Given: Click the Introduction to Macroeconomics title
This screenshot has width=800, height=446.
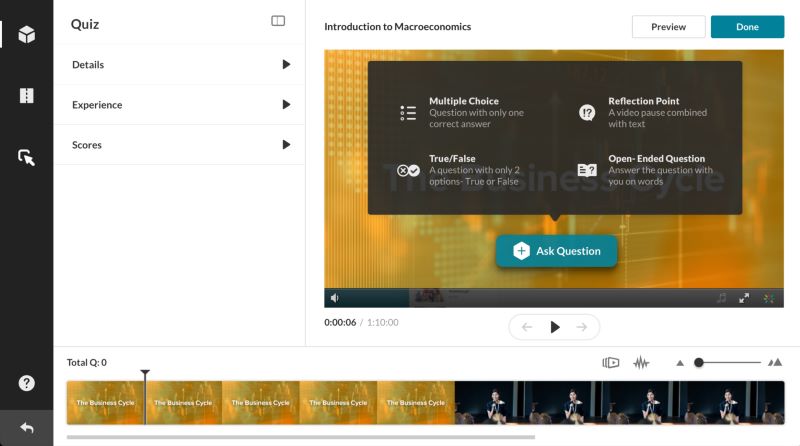Looking at the screenshot, I should tap(397, 27).
